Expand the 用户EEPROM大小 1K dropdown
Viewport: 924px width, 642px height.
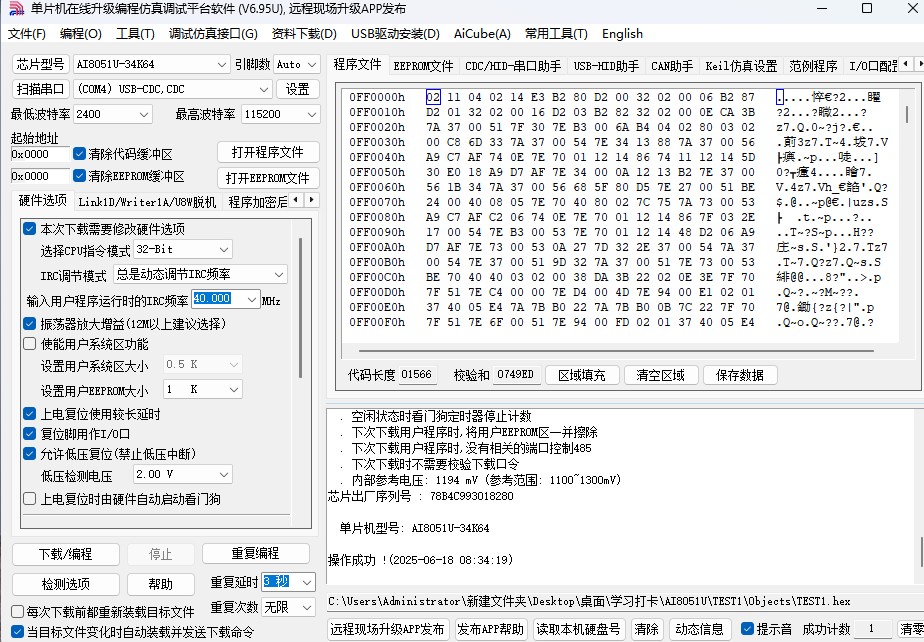click(x=234, y=390)
